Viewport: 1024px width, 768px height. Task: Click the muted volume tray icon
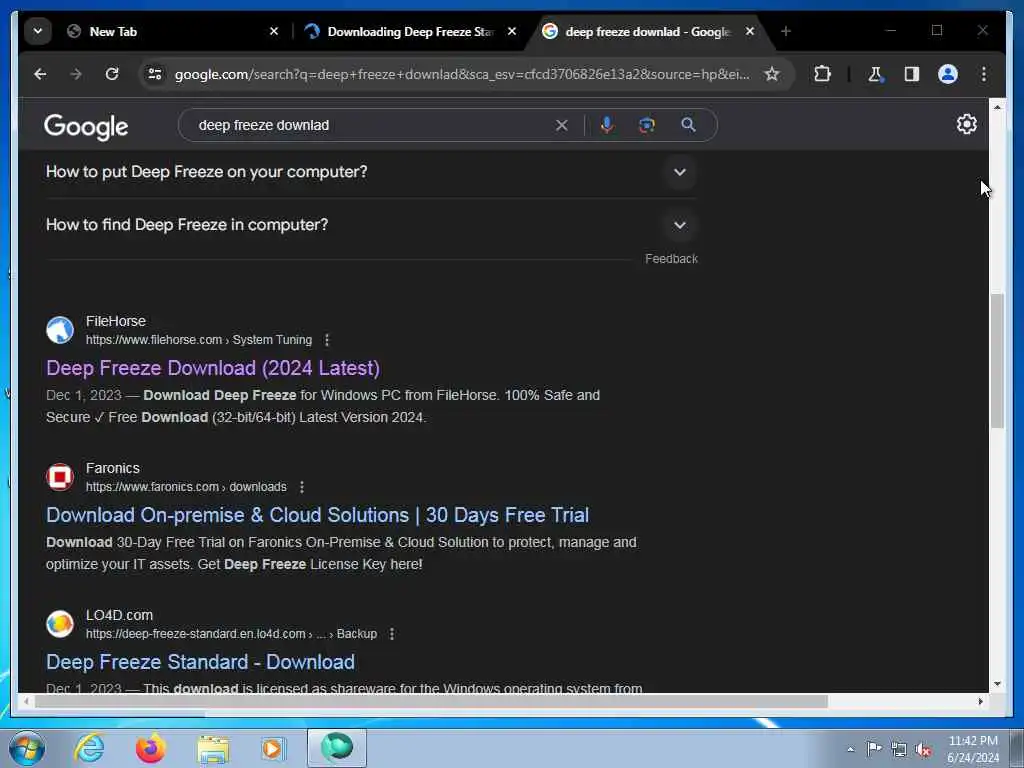pos(923,750)
